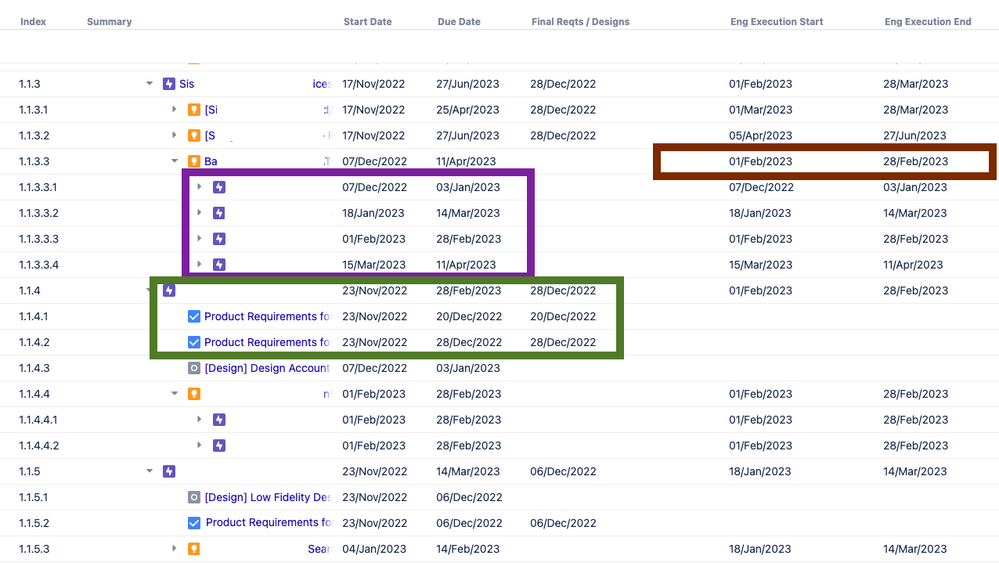Expand row 1.1.3.1 using its arrow
This screenshot has height=563, width=999.
point(174,110)
